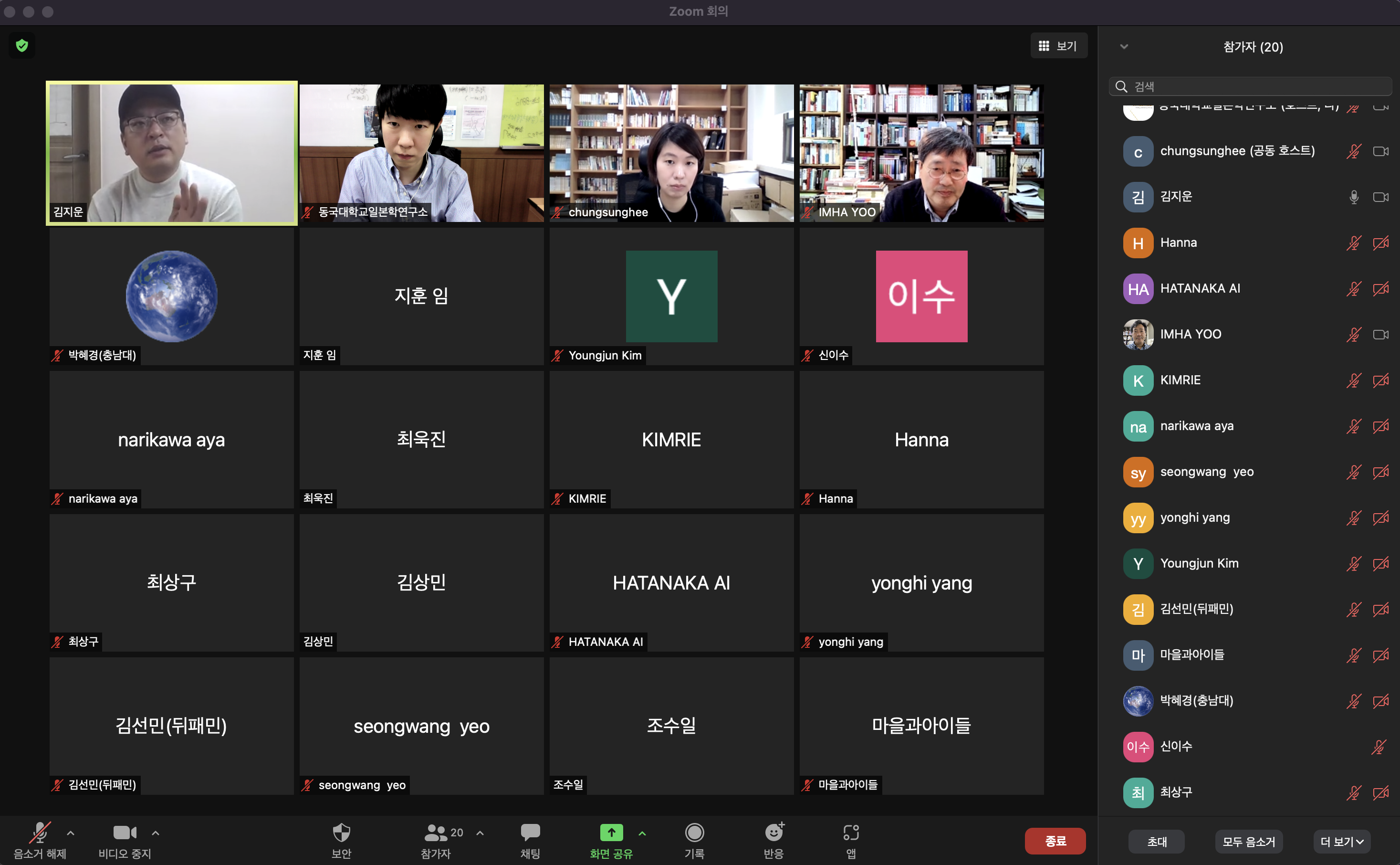This screenshot has width=1400, height=865.
Task: Select 동국대학교일본학연구소 video tile
Action: click(x=421, y=153)
